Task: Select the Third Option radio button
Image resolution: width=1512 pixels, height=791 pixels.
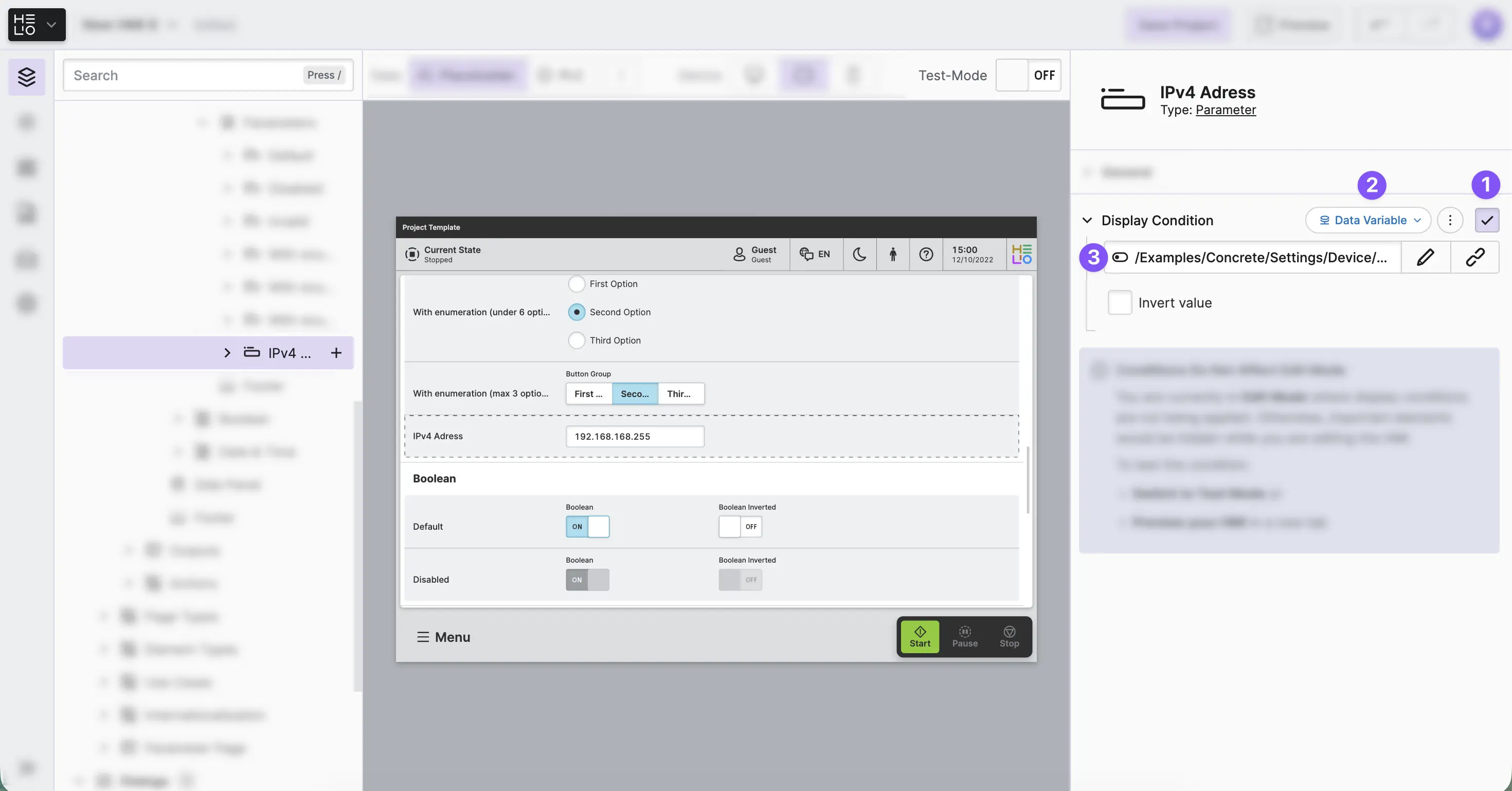Action: pyautogui.click(x=577, y=340)
